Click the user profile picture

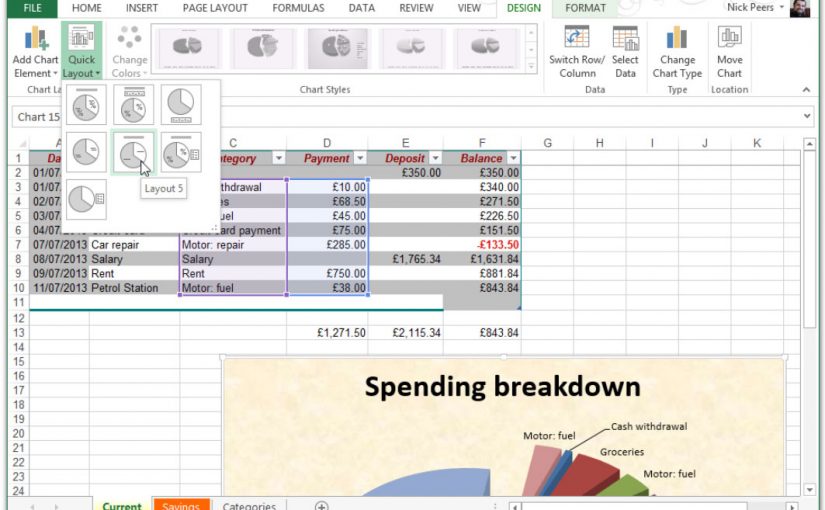(x=800, y=8)
